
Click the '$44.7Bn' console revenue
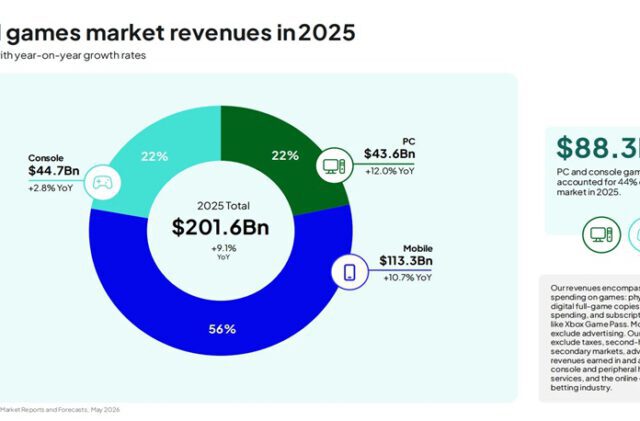(x=54, y=171)
